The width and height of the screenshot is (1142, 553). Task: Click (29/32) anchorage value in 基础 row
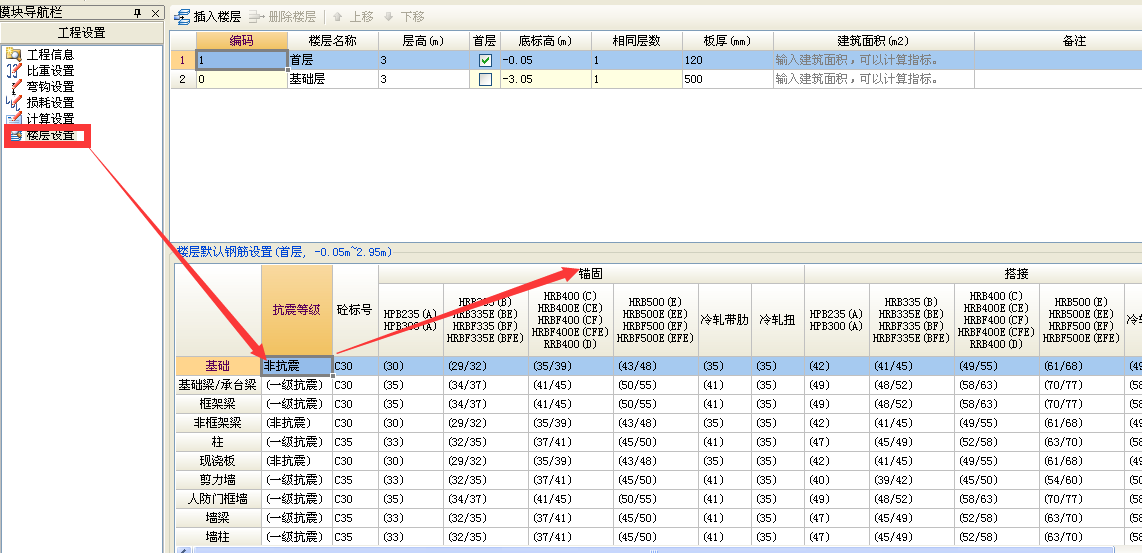point(486,366)
